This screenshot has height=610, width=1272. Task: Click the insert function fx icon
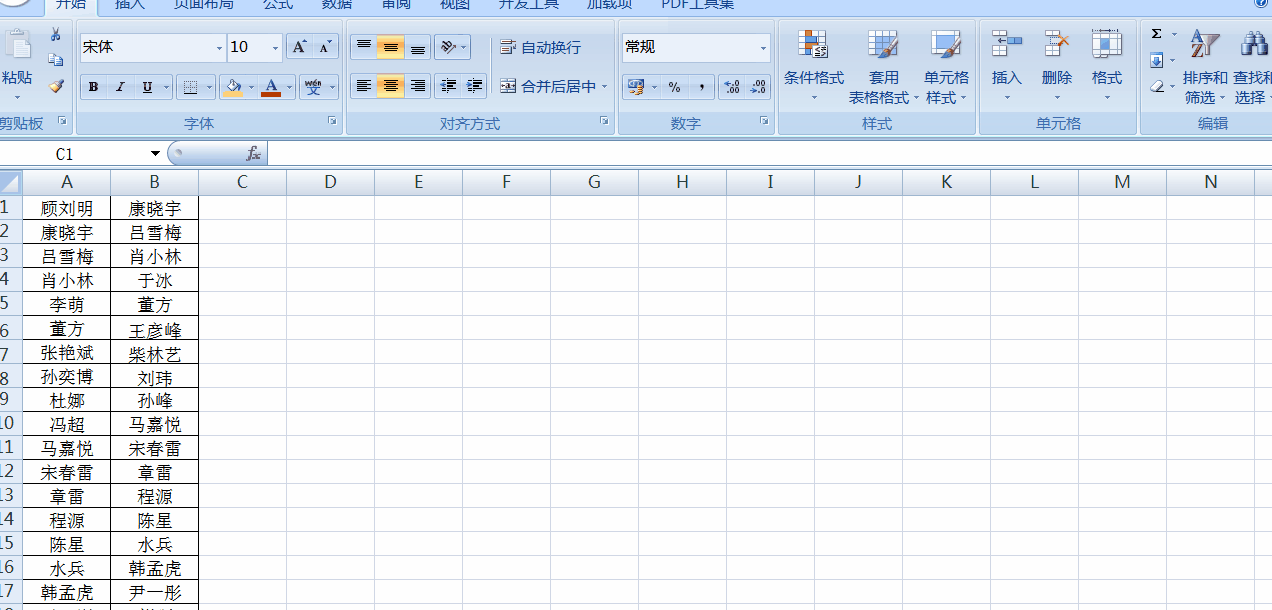click(x=253, y=154)
